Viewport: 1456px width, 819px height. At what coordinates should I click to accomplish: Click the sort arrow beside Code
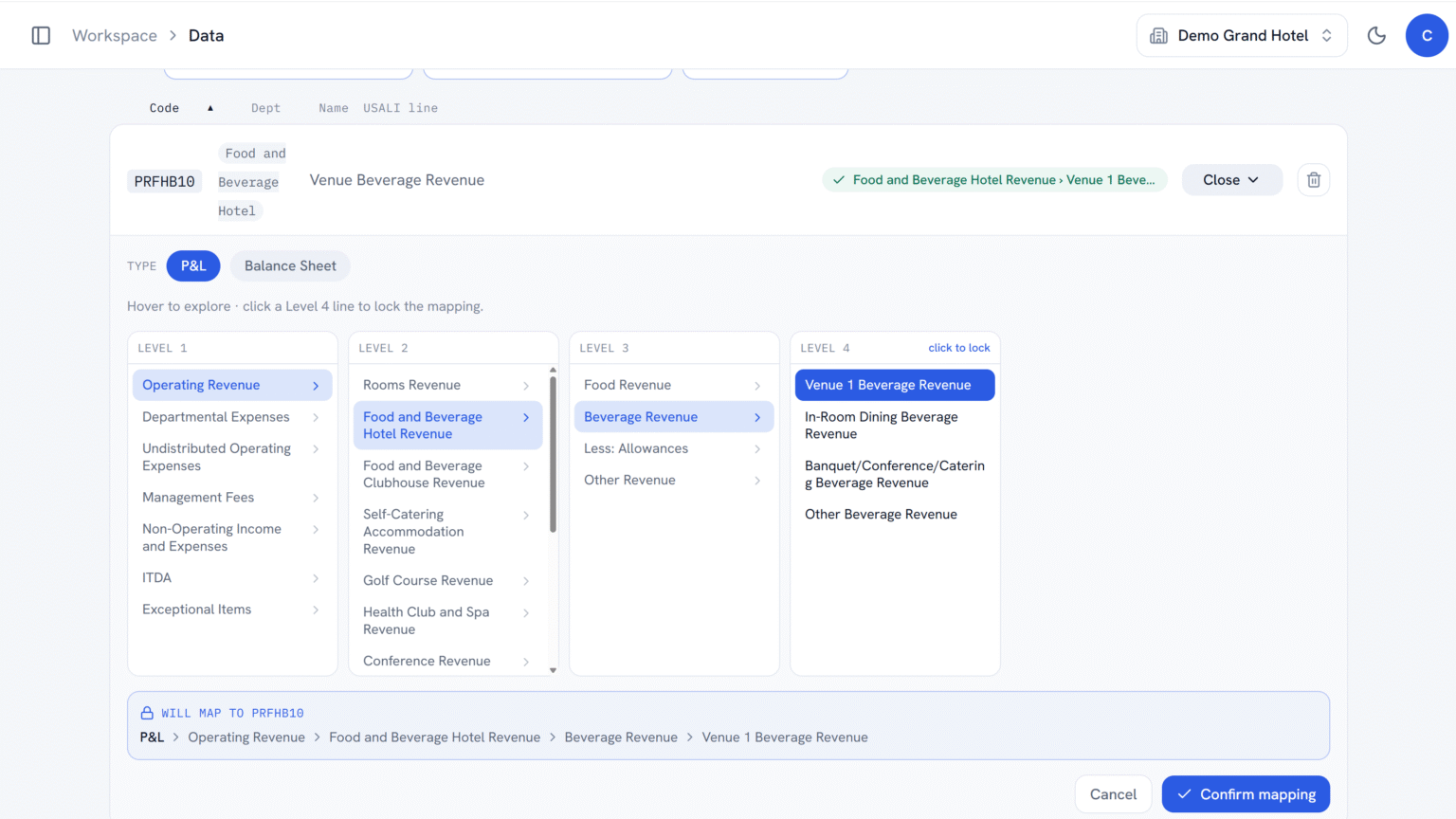click(x=210, y=108)
